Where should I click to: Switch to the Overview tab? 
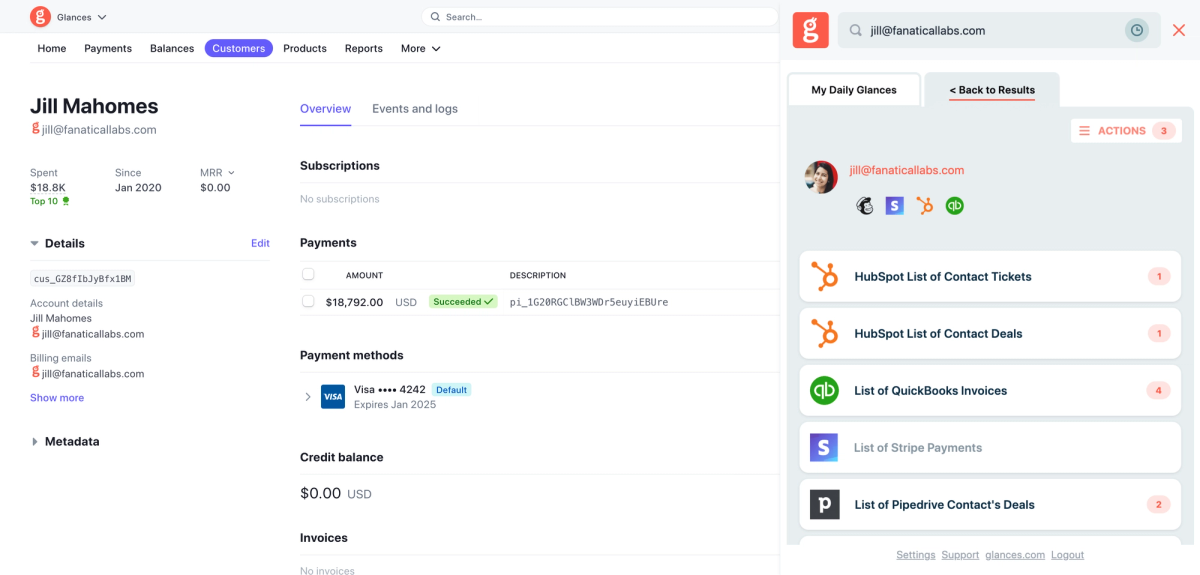coord(325,109)
